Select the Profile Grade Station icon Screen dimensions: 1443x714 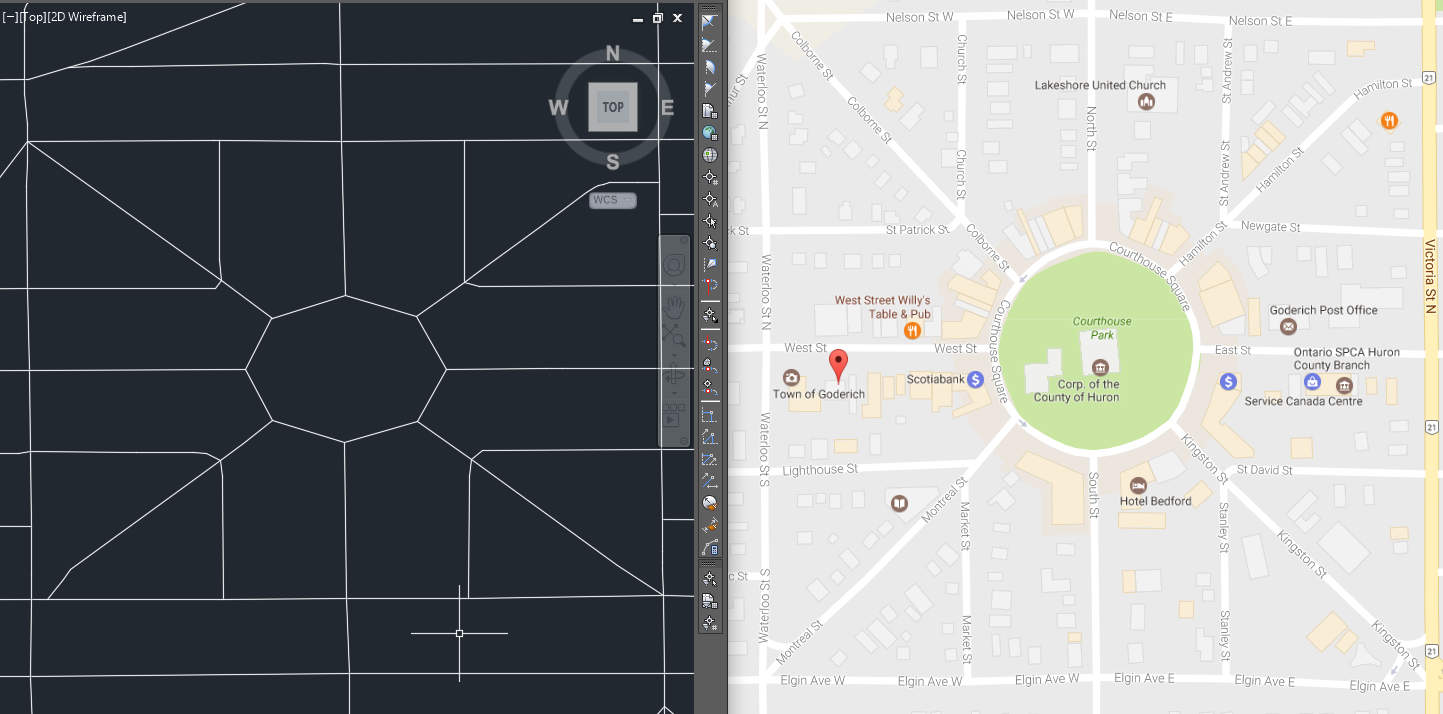click(710, 437)
